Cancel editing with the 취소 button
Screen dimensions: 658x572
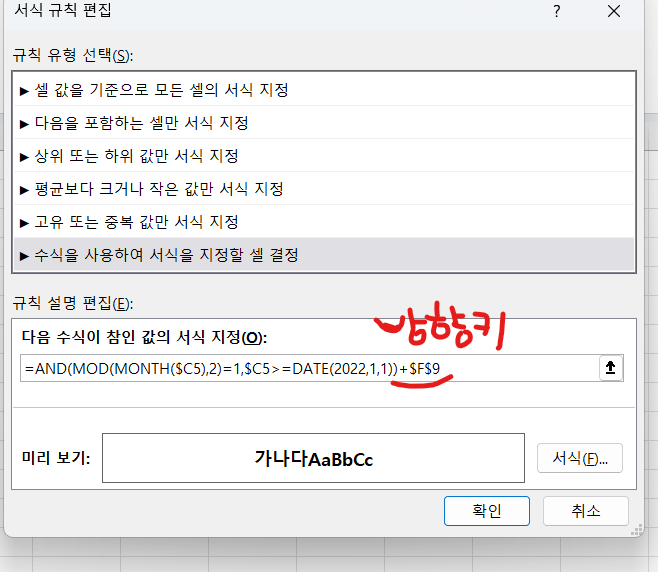point(585,510)
